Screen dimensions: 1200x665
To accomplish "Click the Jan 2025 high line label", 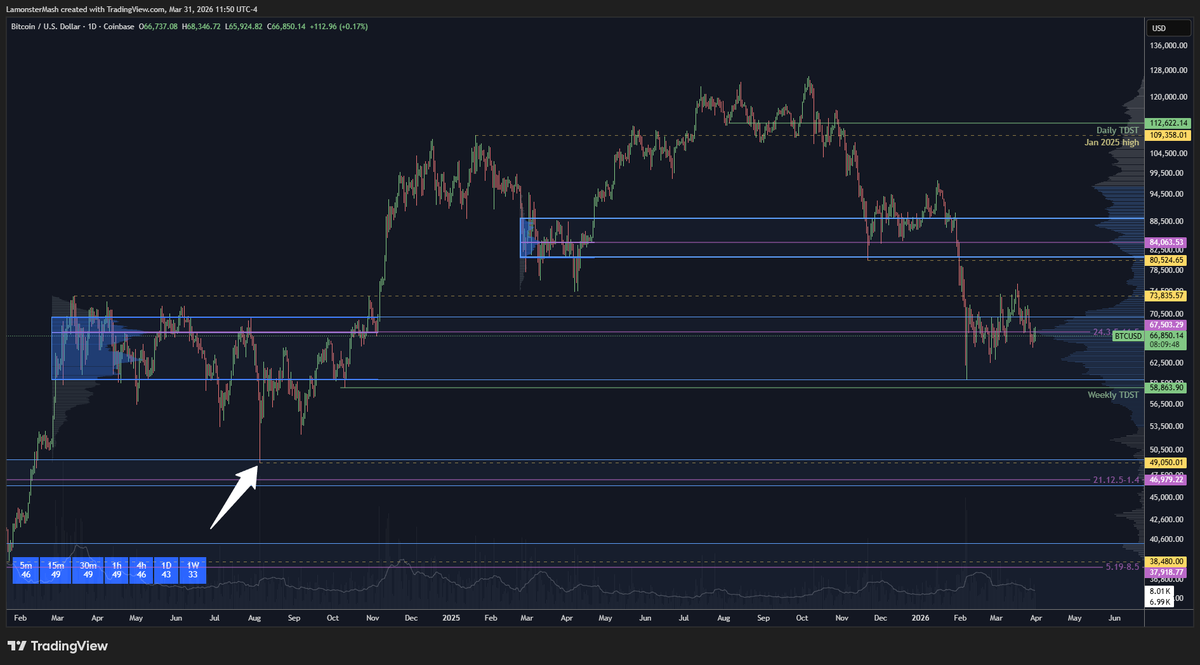I will 1112,143.
